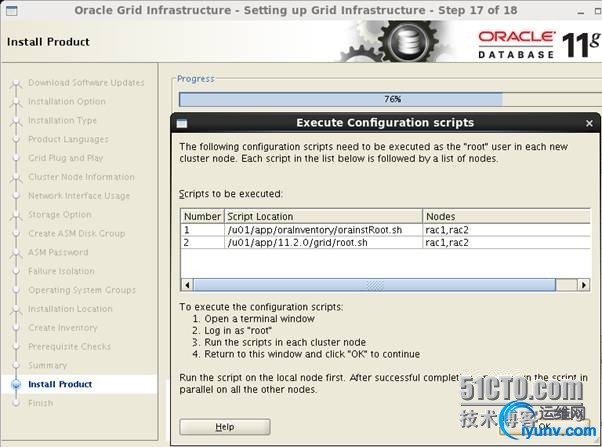Click row number 1 cell

point(202,230)
